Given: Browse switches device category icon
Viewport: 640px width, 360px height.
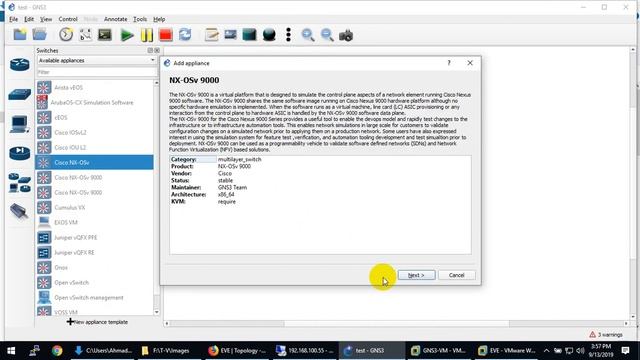Looking at the screenshot, I should click(x=20, y=95).
